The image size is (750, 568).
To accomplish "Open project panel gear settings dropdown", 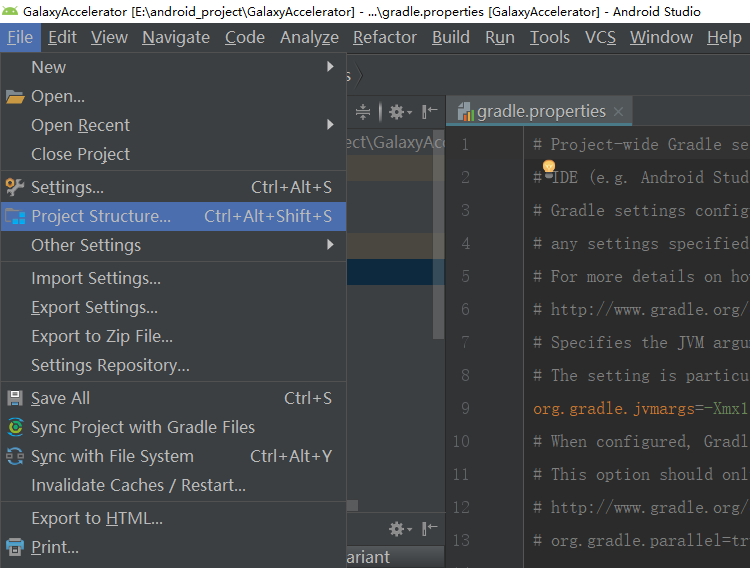I will click(400, 112).
